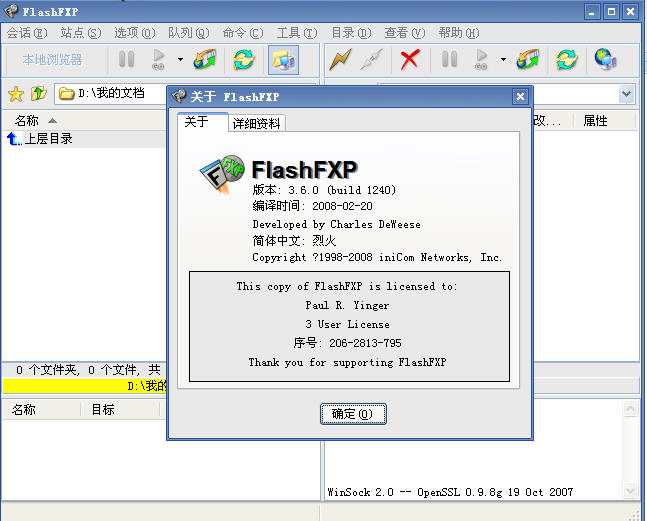647x521 pixels.
Task: Click the Refresh icon in the left toolbar
Action: pos(242,59)
